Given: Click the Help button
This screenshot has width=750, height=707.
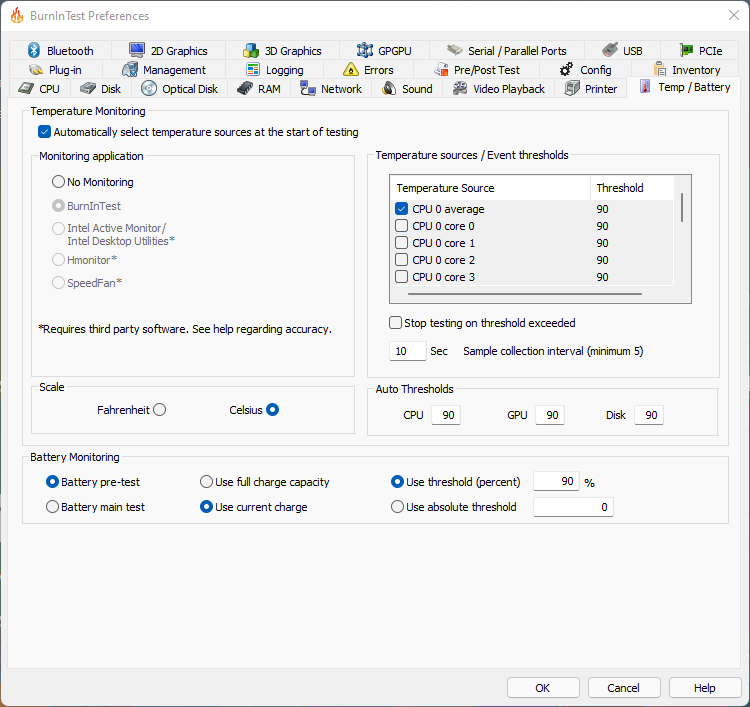Looking at the screenshot, I should click(x=705, y=688).
